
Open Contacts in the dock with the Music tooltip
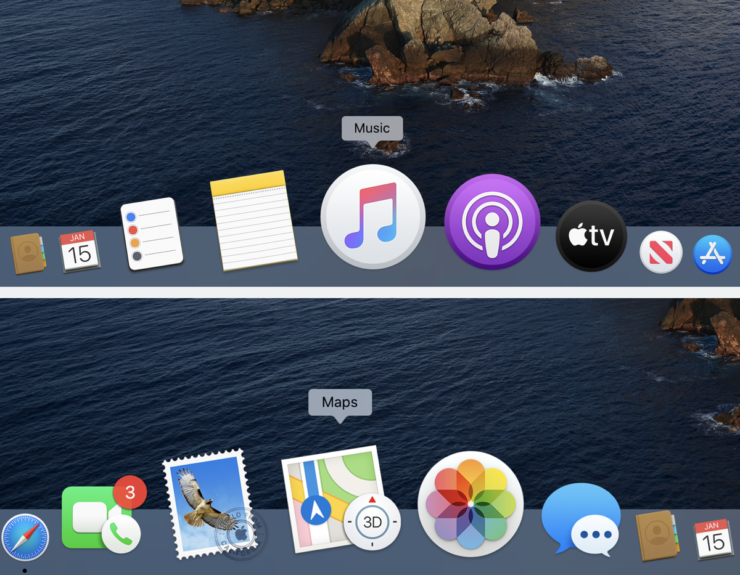point(28,253)
